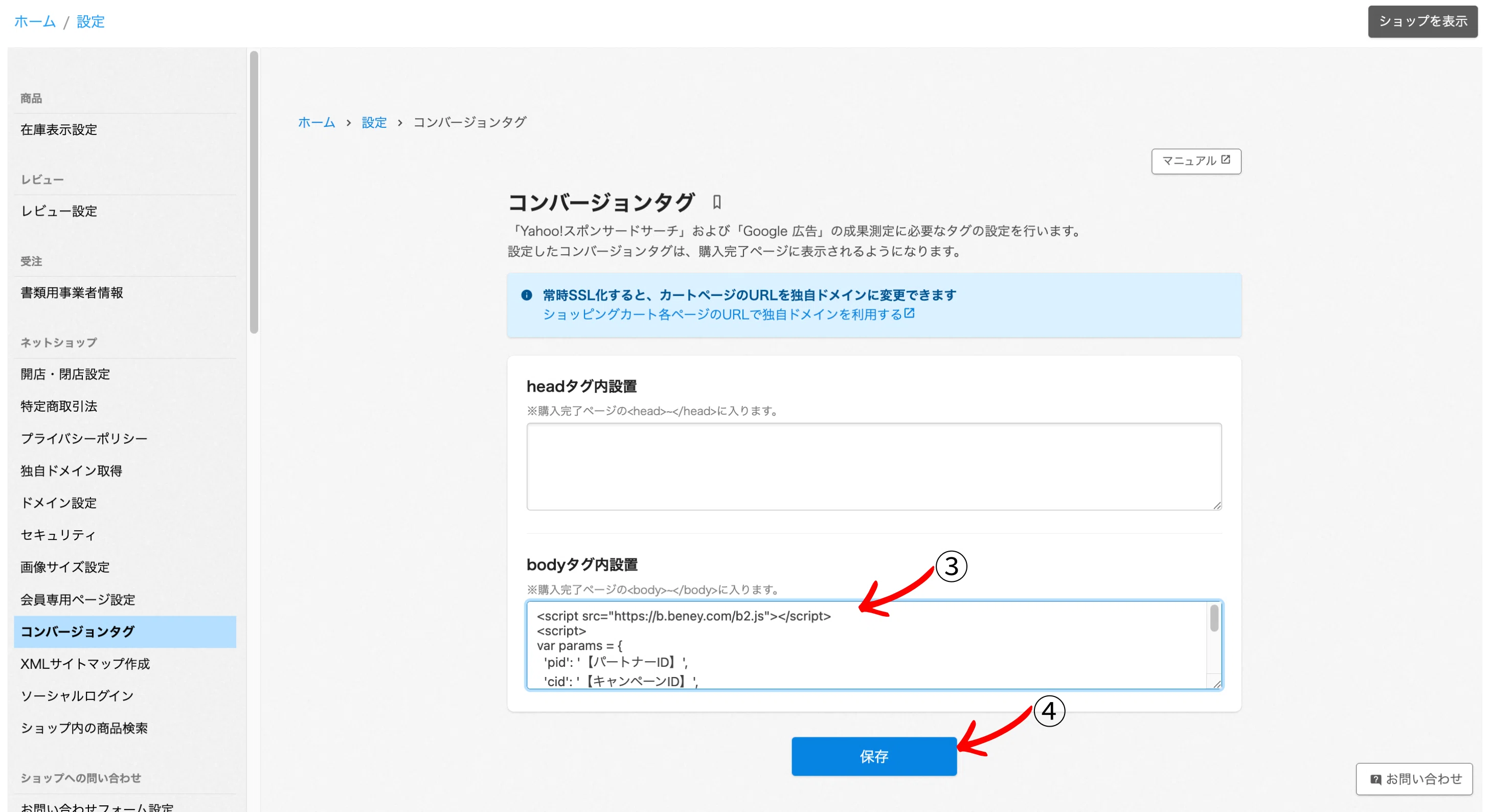Click the headタグ内設置 section label

click(581, 386)
